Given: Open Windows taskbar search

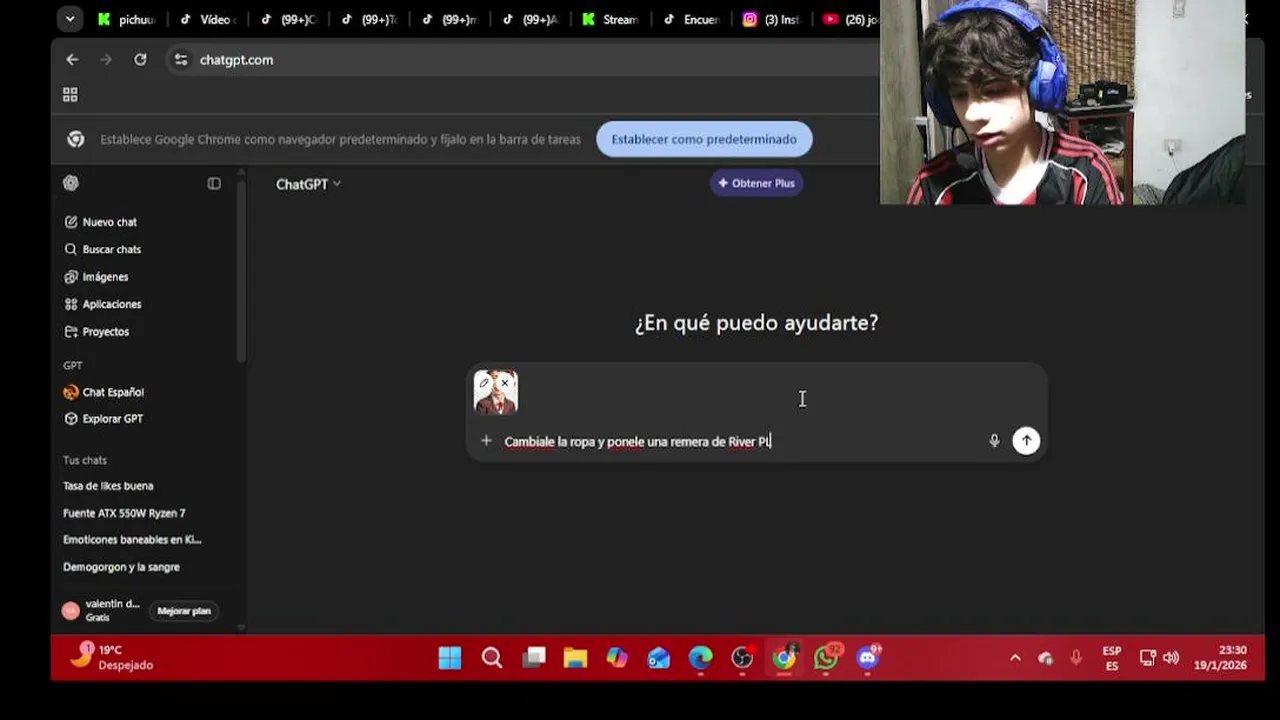Looking at the screenshot, I should pos(492,658).
